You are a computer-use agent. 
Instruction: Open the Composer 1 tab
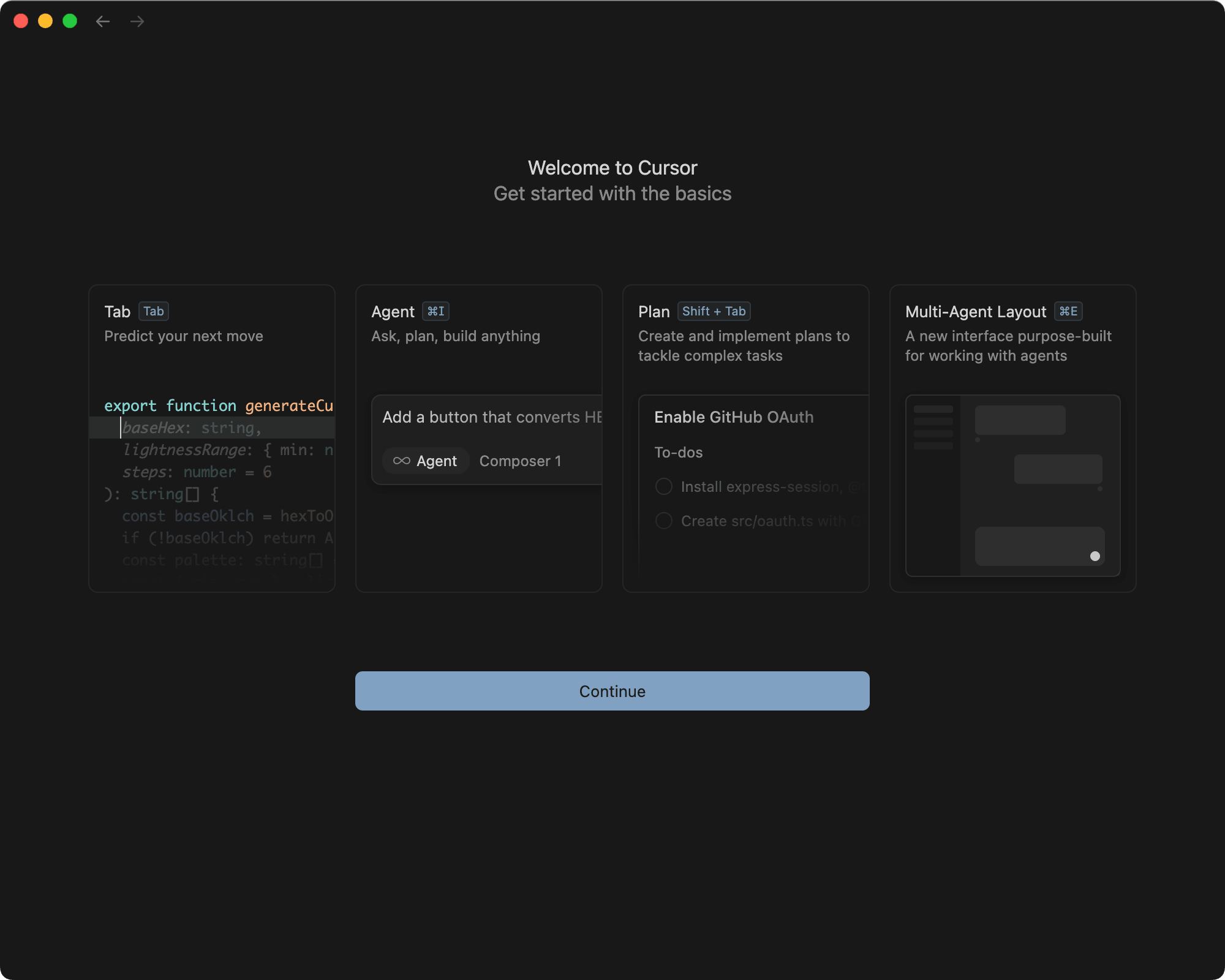pyautogui.click(x=519, y=461)
